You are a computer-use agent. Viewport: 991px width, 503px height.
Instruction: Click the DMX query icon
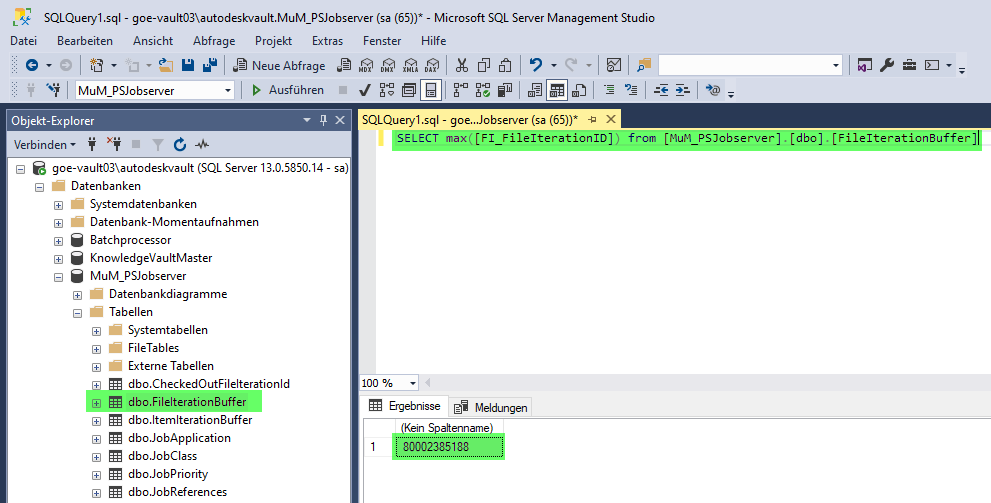[x=388, y=65]
